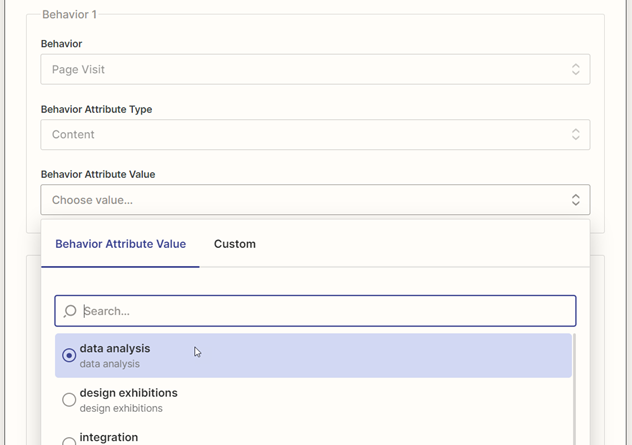Collapse the Choose value dropdown
Viewport: 632px width, 445px height.
(300, 200)
